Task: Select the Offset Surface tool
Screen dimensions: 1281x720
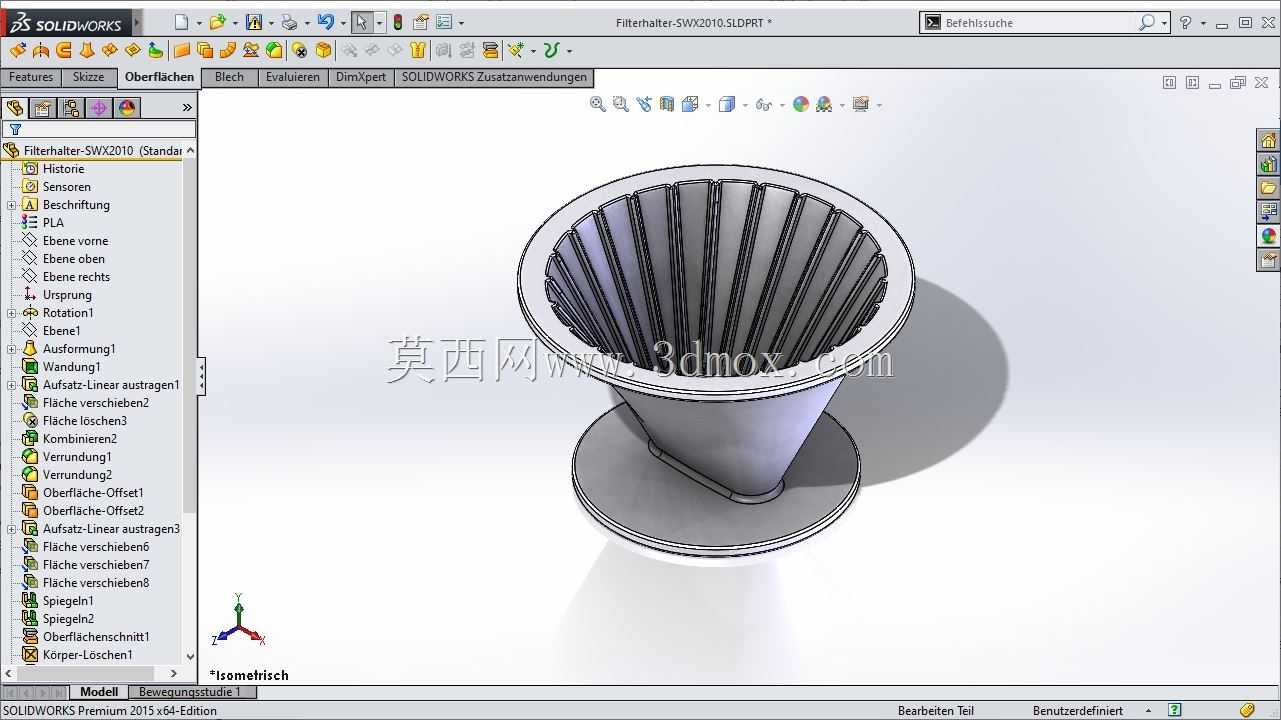Action: (x=205, y=50)
